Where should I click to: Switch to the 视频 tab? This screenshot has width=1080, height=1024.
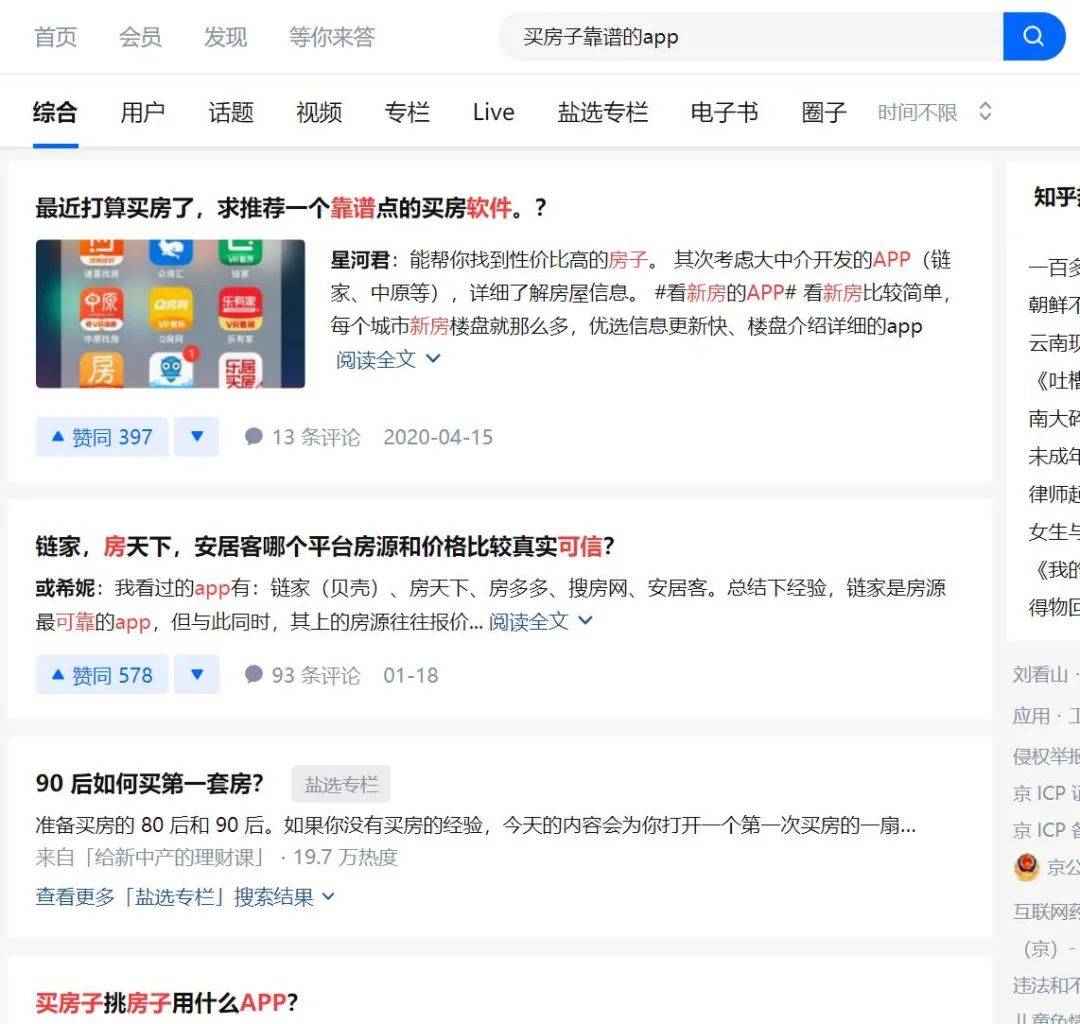pos(318,112)
